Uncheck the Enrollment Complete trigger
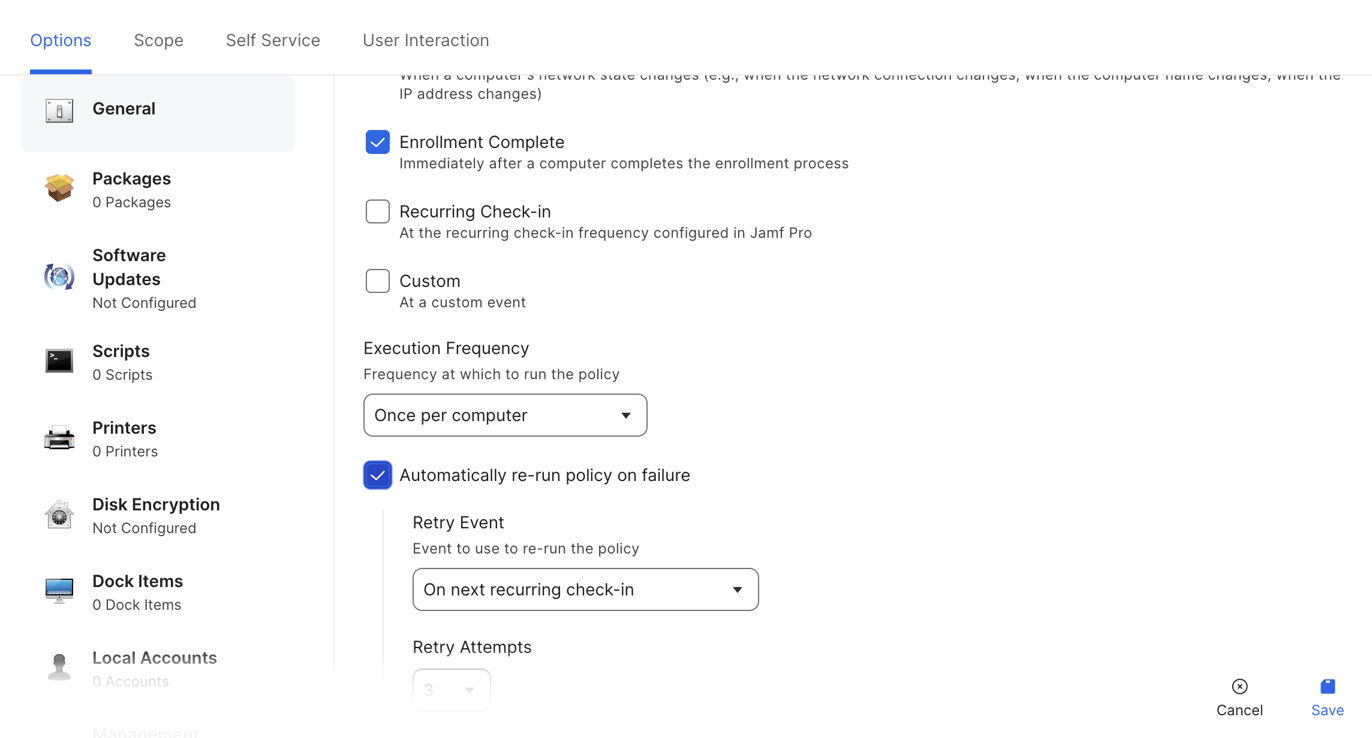Viewport: 1372px width, 738px height. point(377,142)
